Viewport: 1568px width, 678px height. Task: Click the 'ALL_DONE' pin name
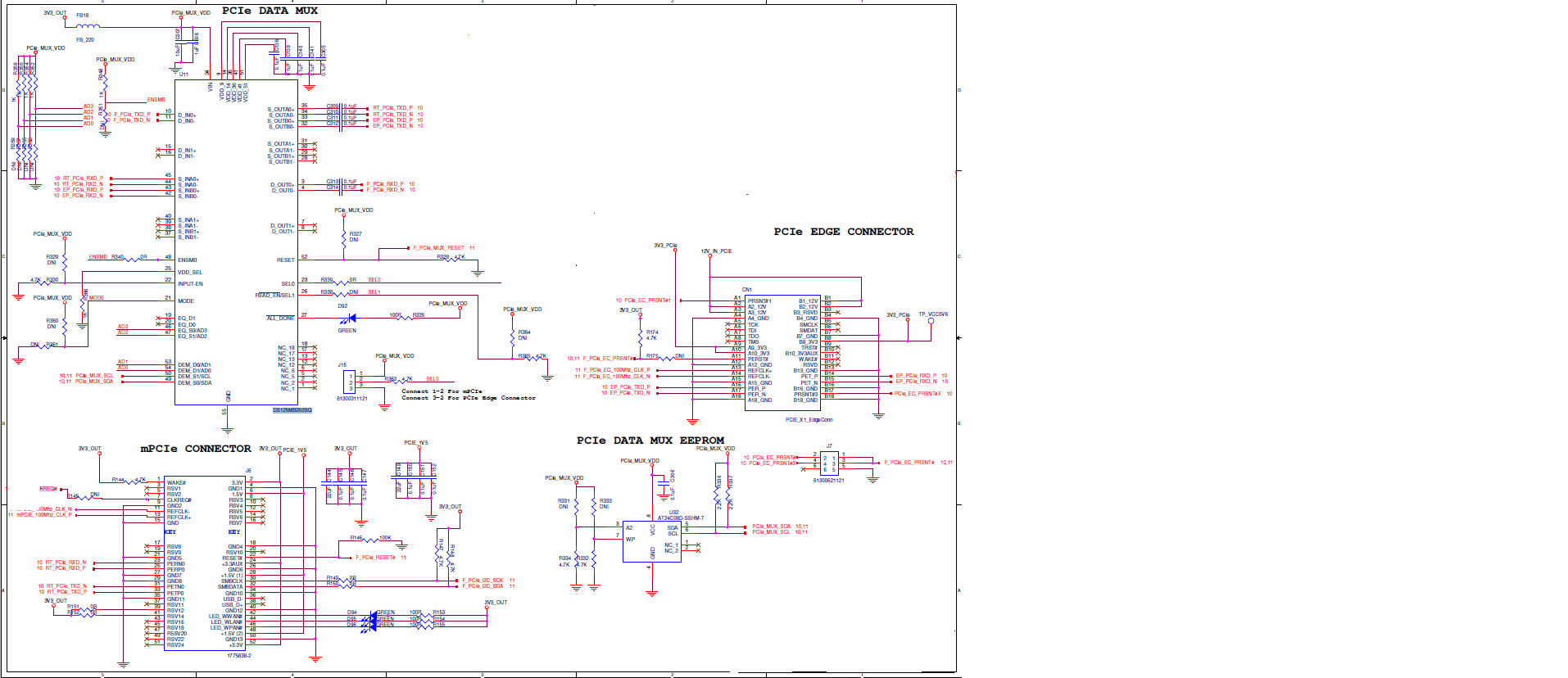[280, 319]
